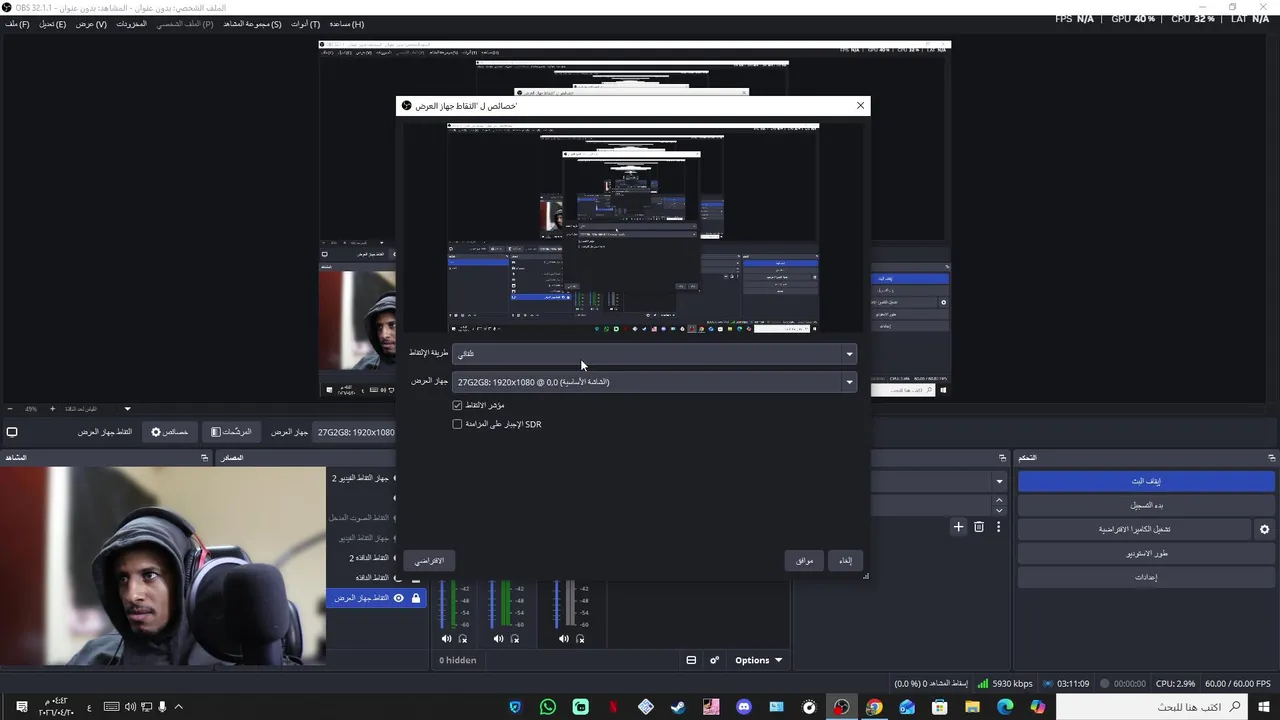Screen dimensions: 1280x720
Task: Open the capture method dropdown in properties dialog
Action: pyautogui.click(x=655, y=353)
